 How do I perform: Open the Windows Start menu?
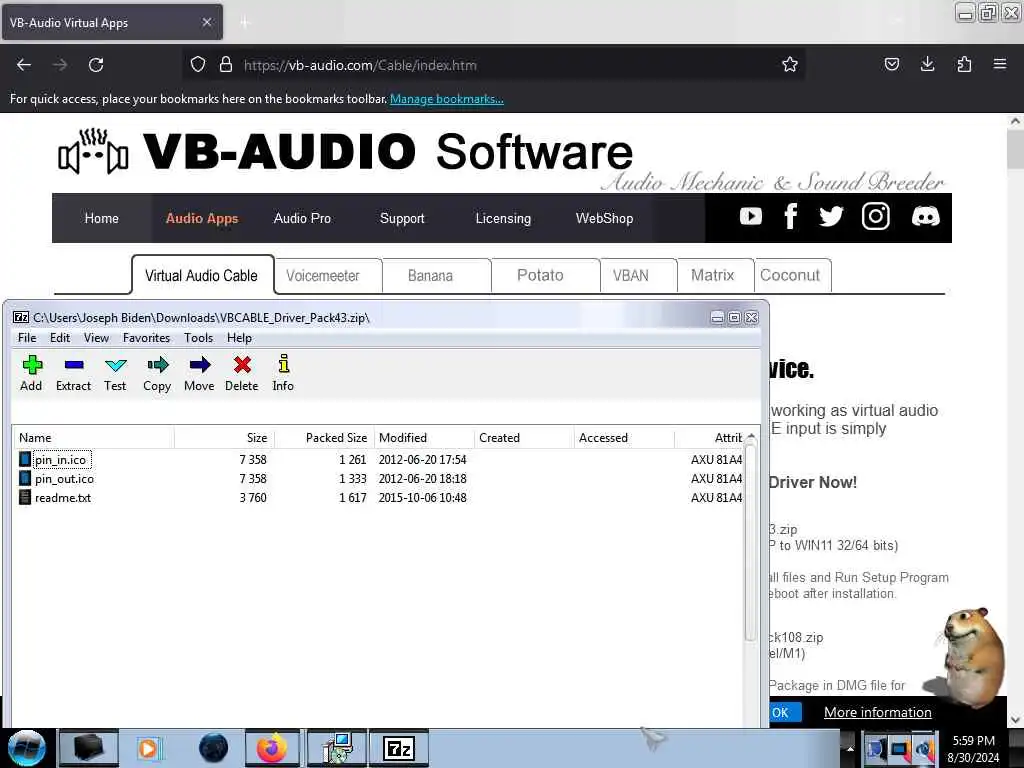point(26,748)
